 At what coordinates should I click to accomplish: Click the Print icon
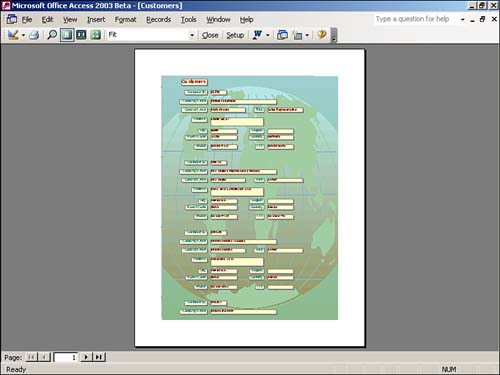(x=34, y=35)
